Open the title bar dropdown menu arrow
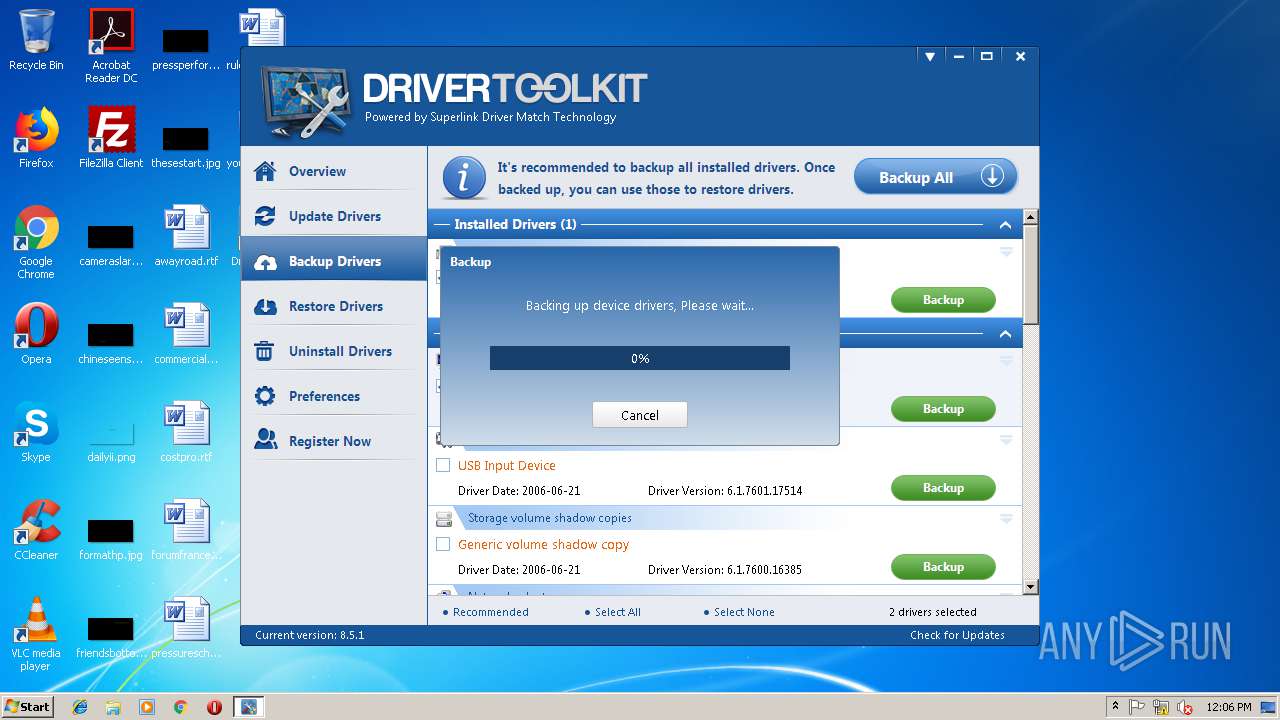Screen dimensions: 1280x720 pyautogui.click(x=929, y=57)
